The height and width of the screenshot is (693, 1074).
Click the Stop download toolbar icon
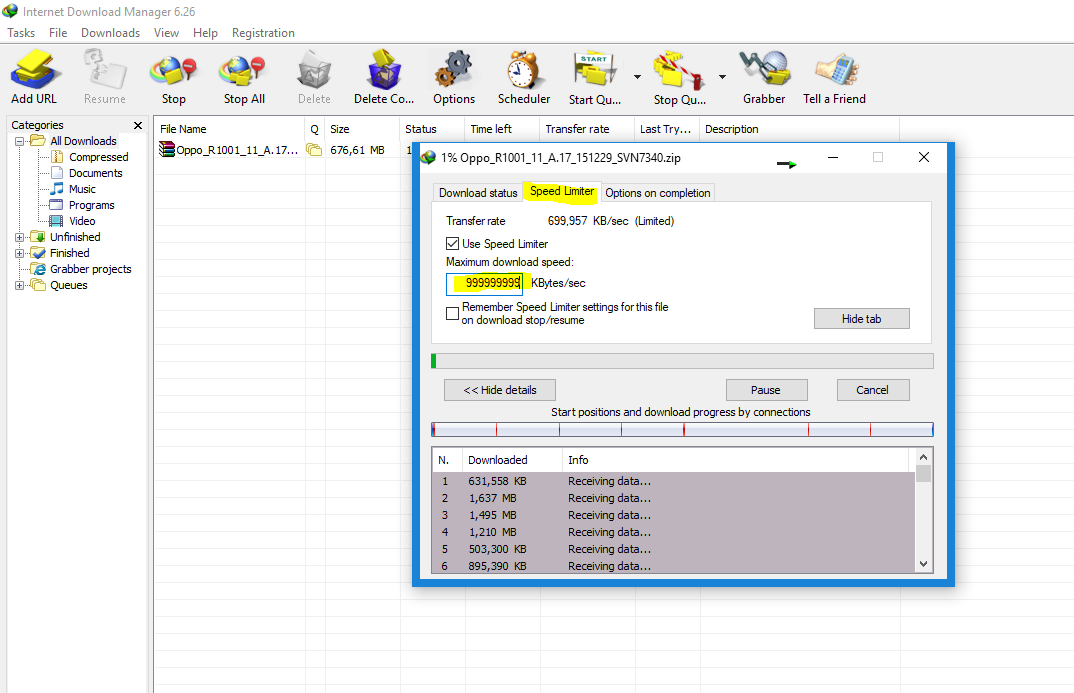tap(173, 71)
